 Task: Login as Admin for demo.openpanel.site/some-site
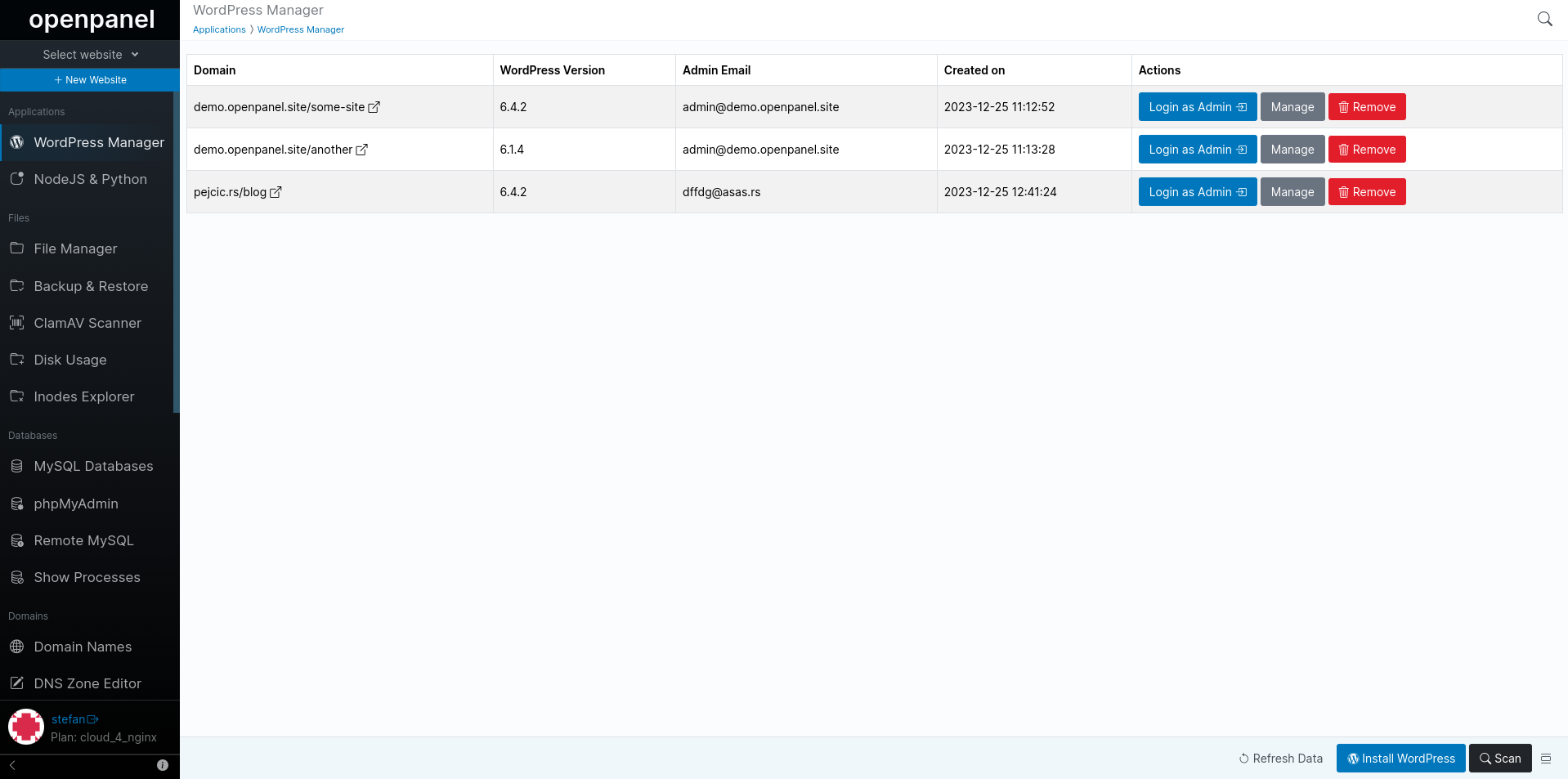(1198, 107)
